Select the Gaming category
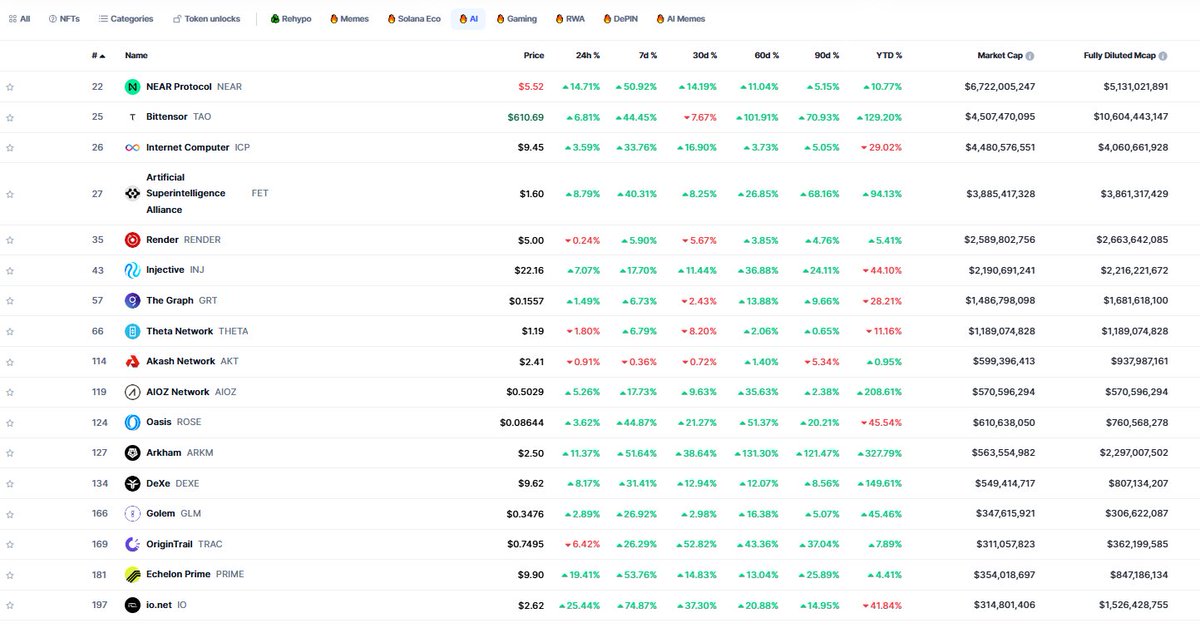The height and width of the screenshot is (628, 1200). (x=516, y=19)
